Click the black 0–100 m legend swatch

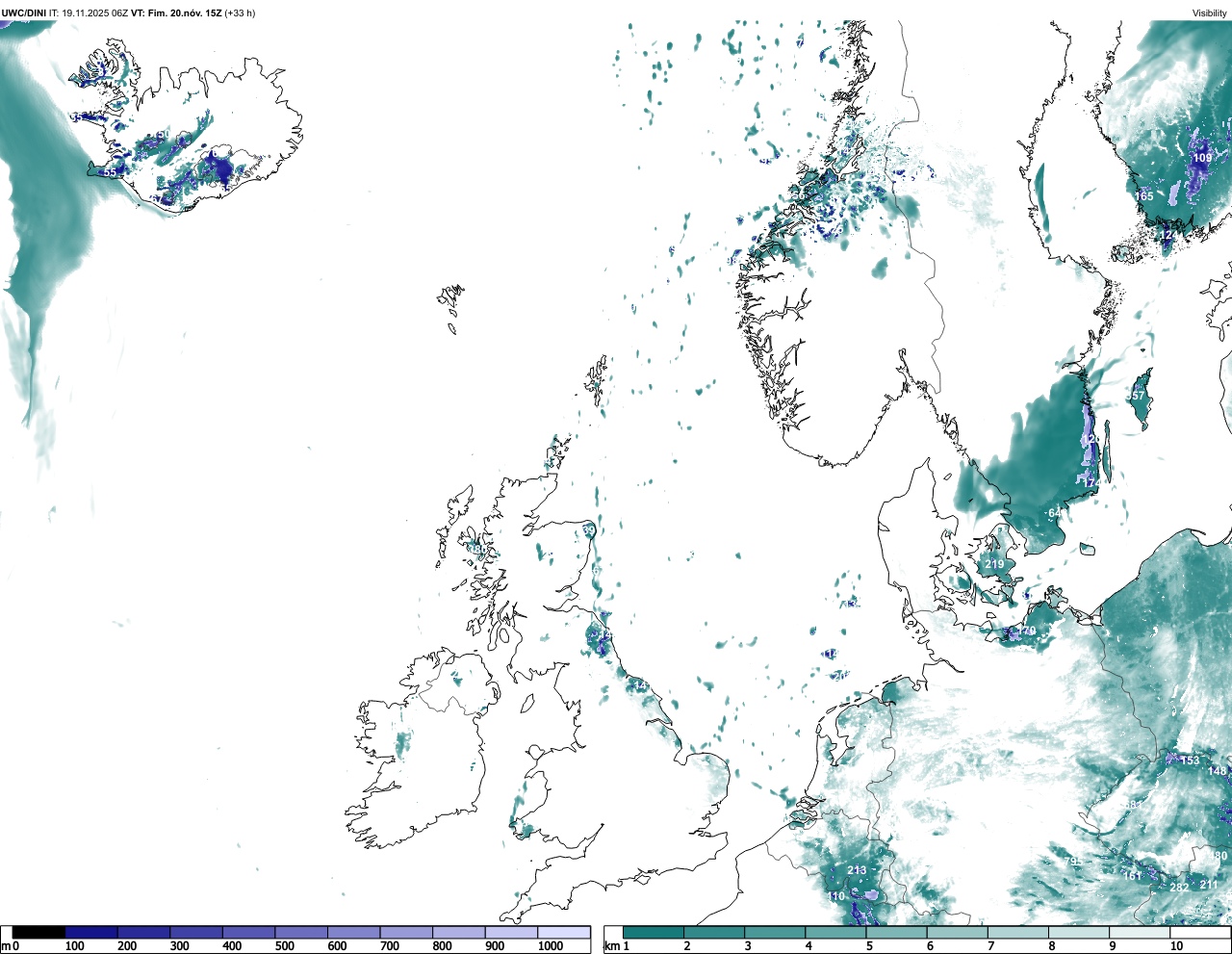[38, 932]
